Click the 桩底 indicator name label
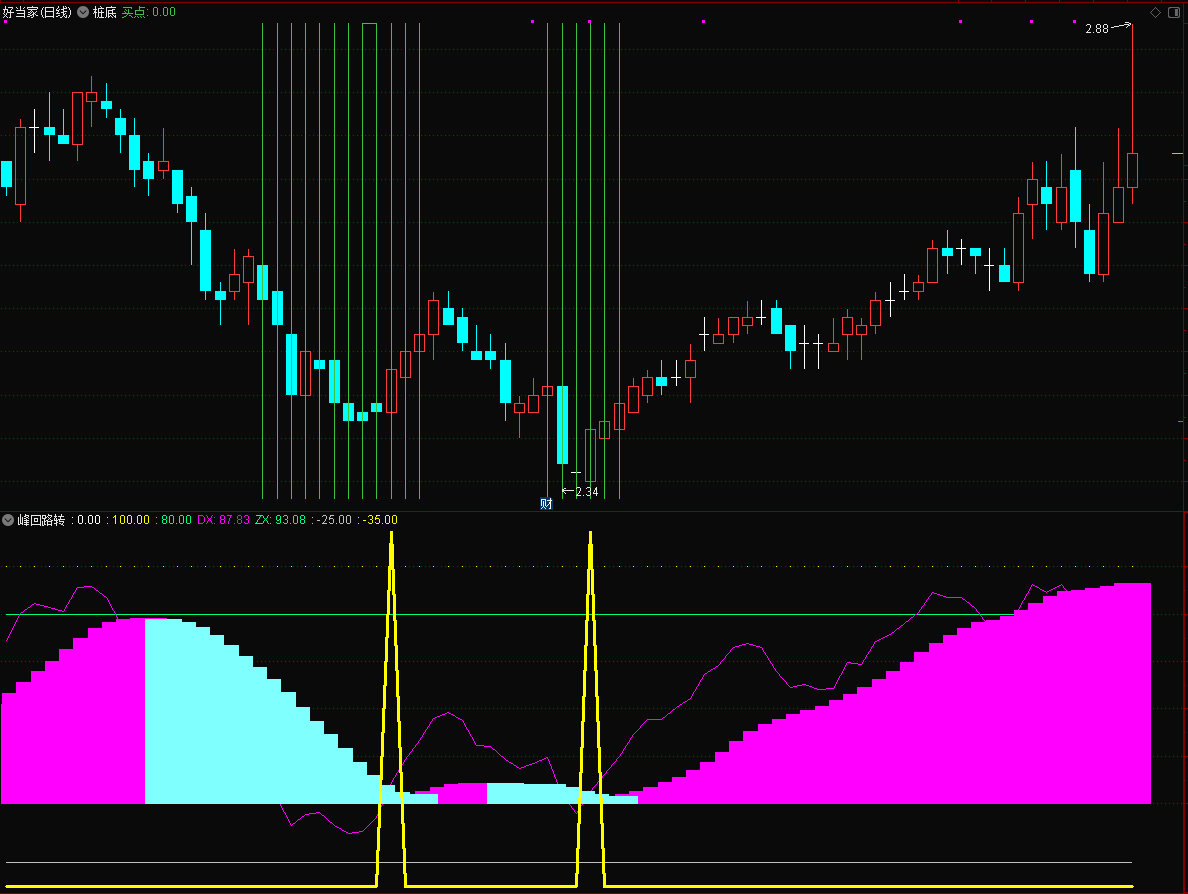 pyautogui.click(x=105, y=12)
